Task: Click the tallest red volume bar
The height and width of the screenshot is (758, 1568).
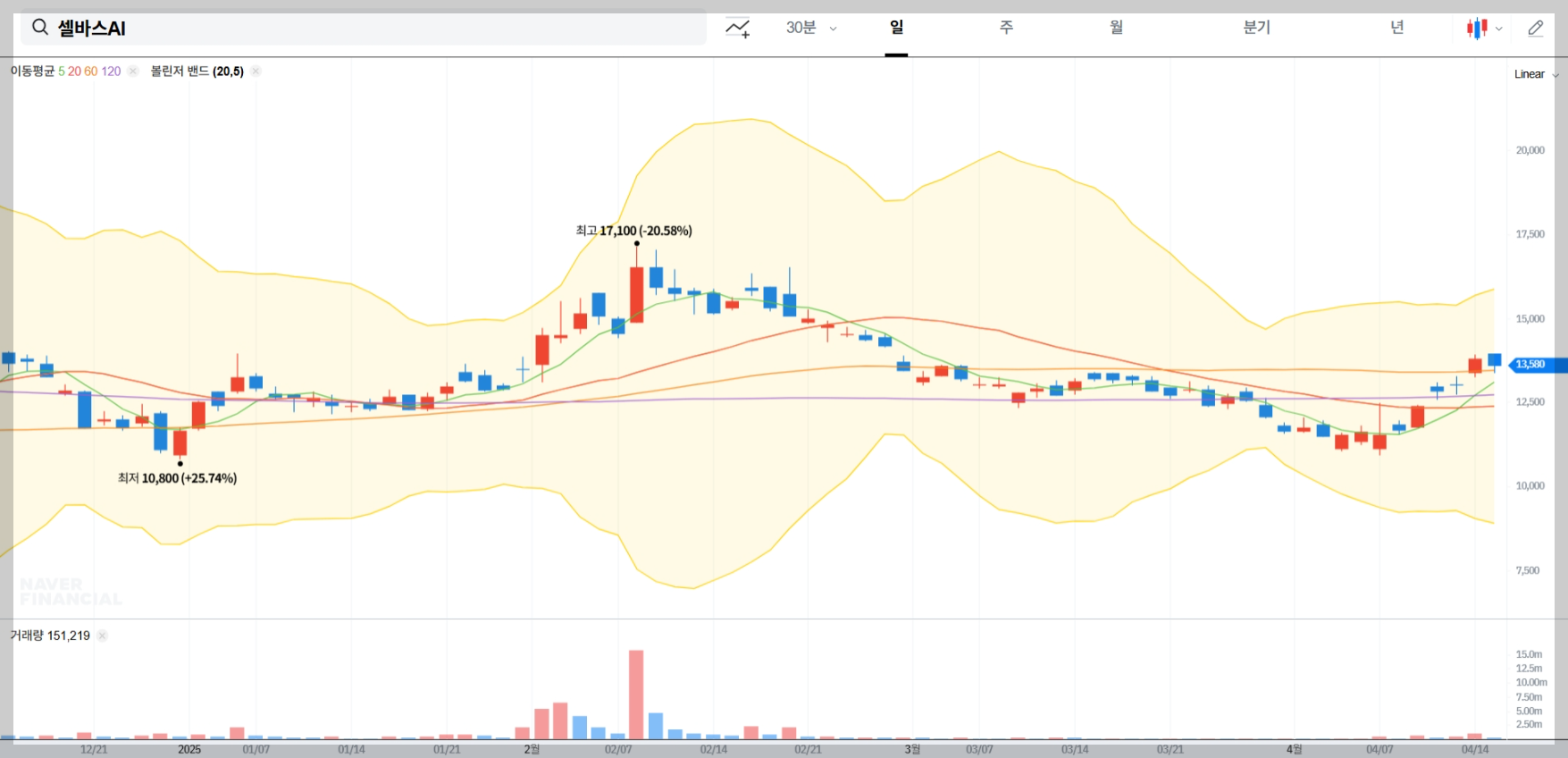Action: (636, 695)
